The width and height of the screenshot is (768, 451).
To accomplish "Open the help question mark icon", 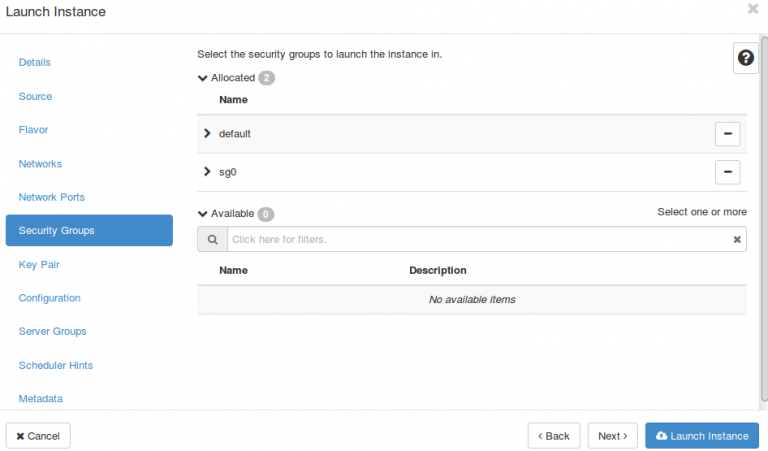I will pos(745,58).
